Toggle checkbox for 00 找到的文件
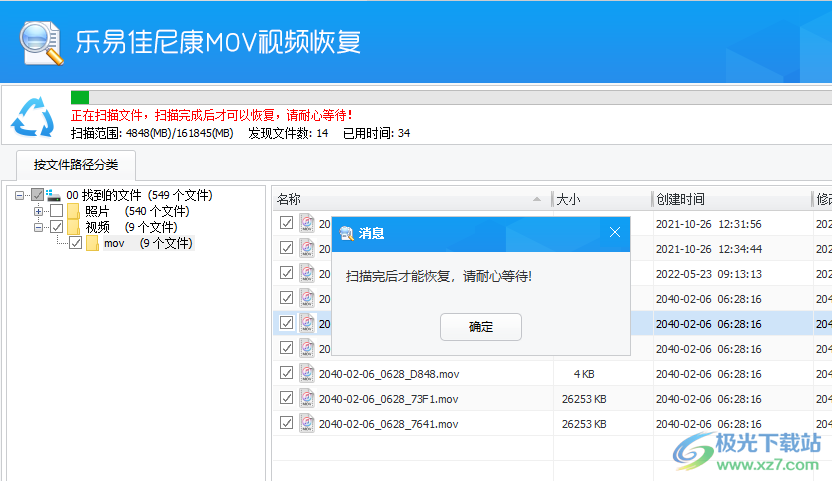 (x=38, y=195)
